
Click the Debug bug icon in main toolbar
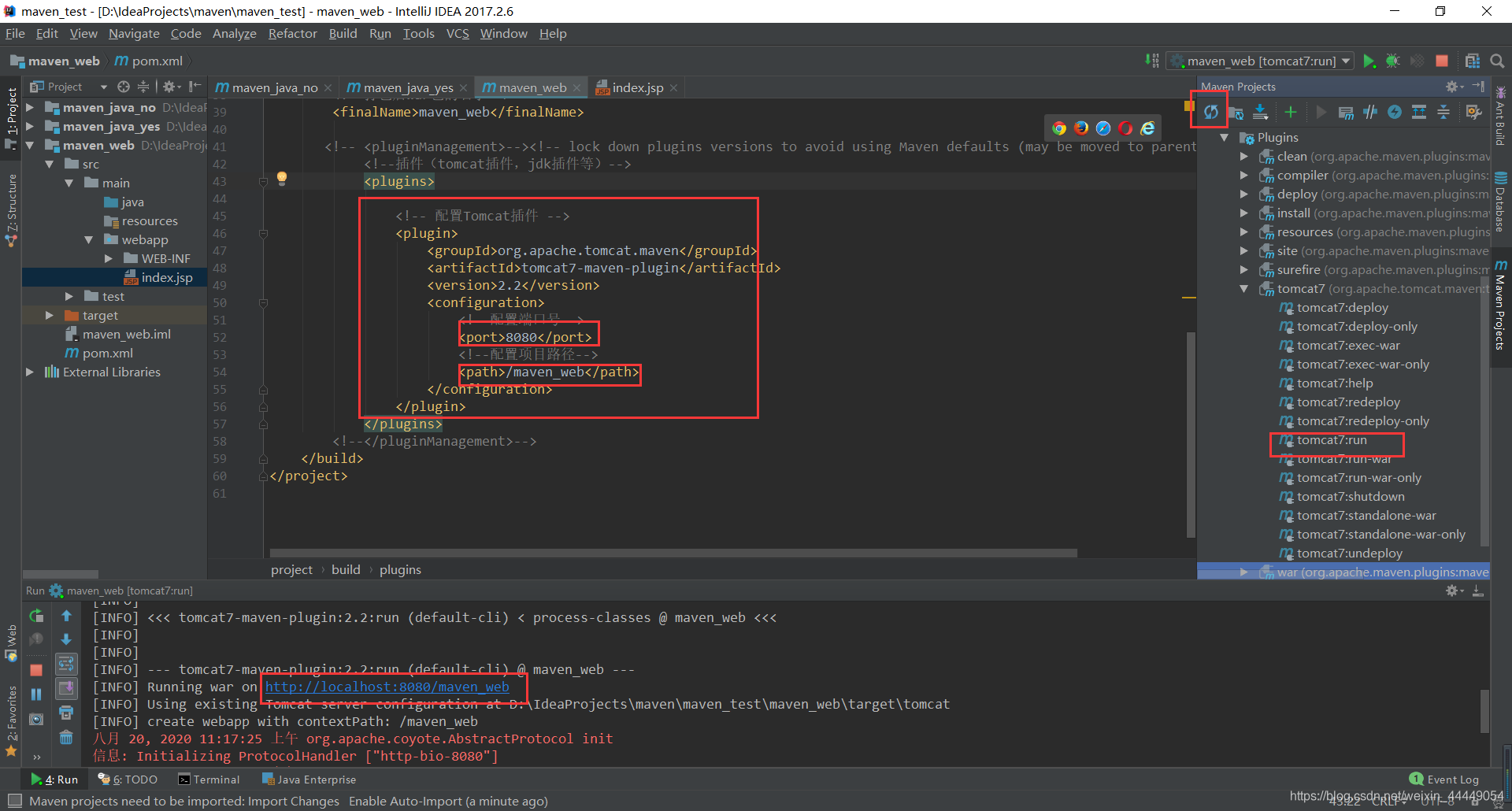1392,61
